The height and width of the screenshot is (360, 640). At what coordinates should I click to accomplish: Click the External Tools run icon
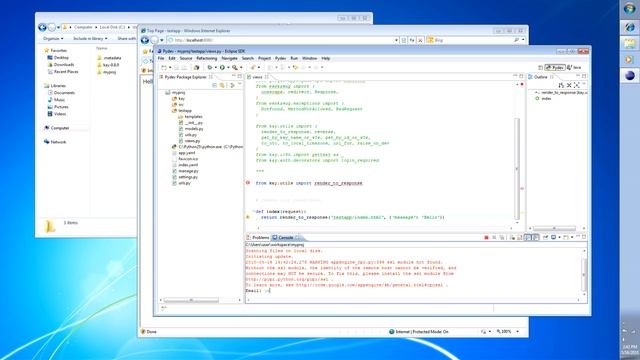pyautogui.click(x=235, y=67)
